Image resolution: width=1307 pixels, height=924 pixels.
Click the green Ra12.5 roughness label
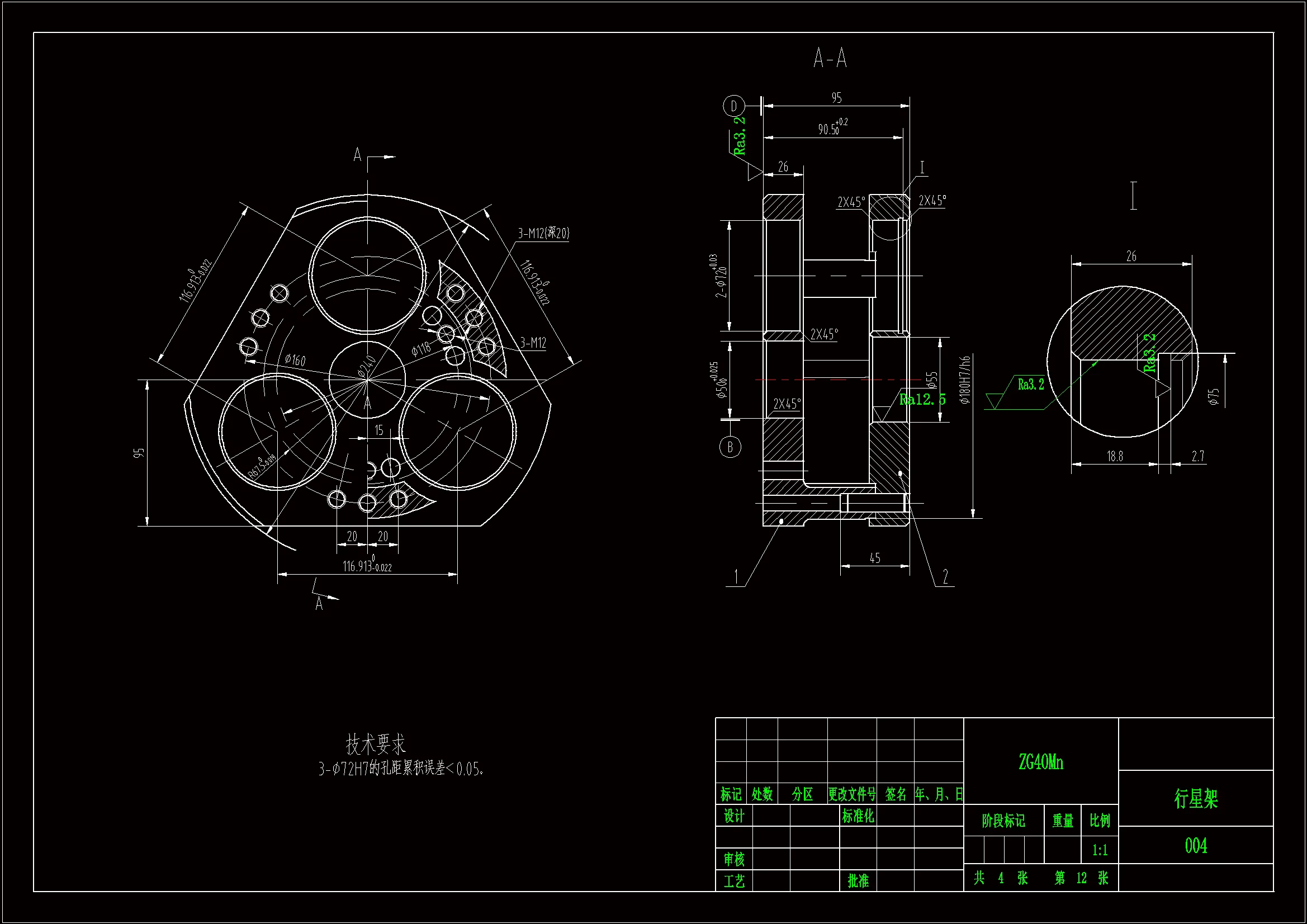tap(922, 400)
